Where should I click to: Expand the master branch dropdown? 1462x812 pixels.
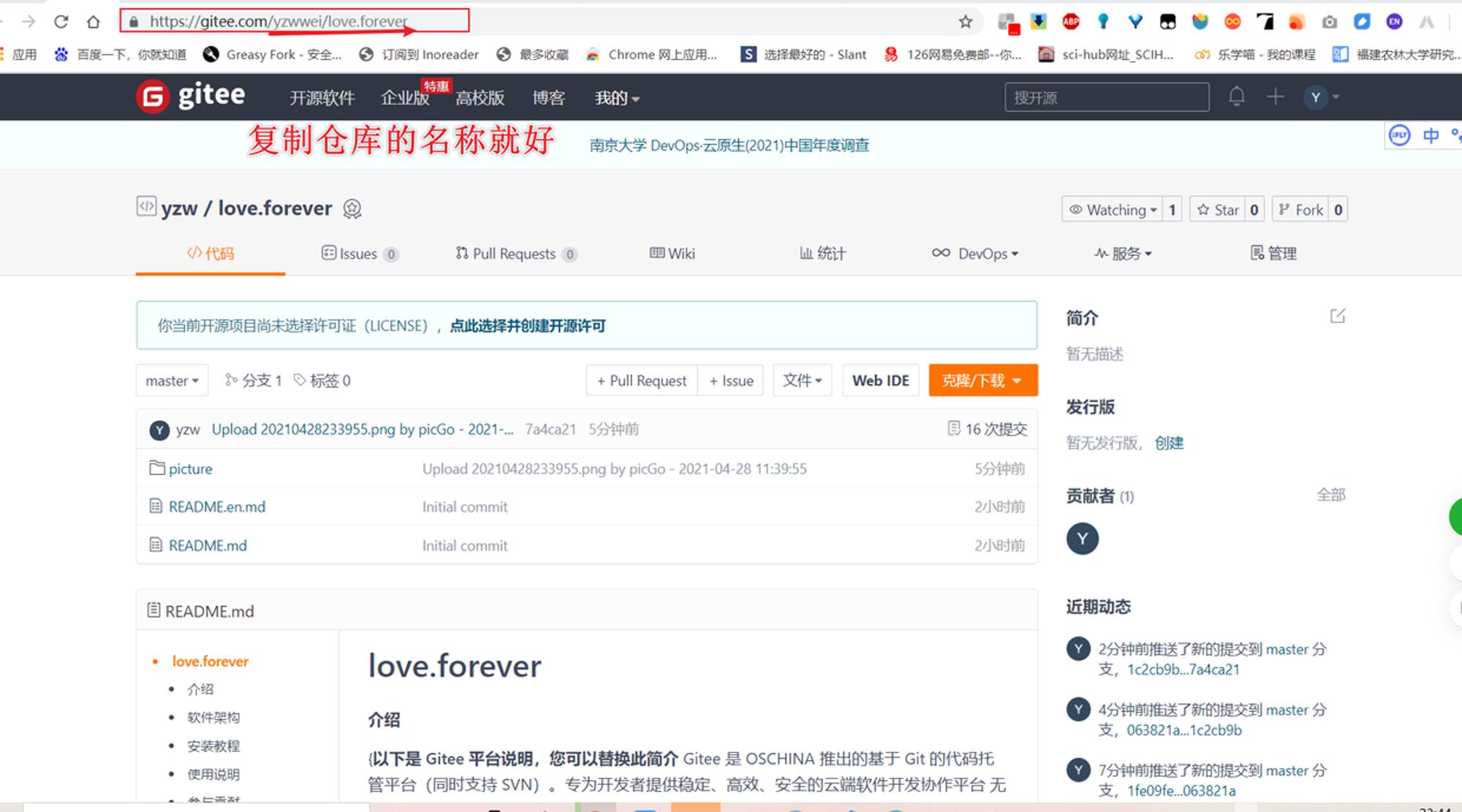tap(172, 380)
